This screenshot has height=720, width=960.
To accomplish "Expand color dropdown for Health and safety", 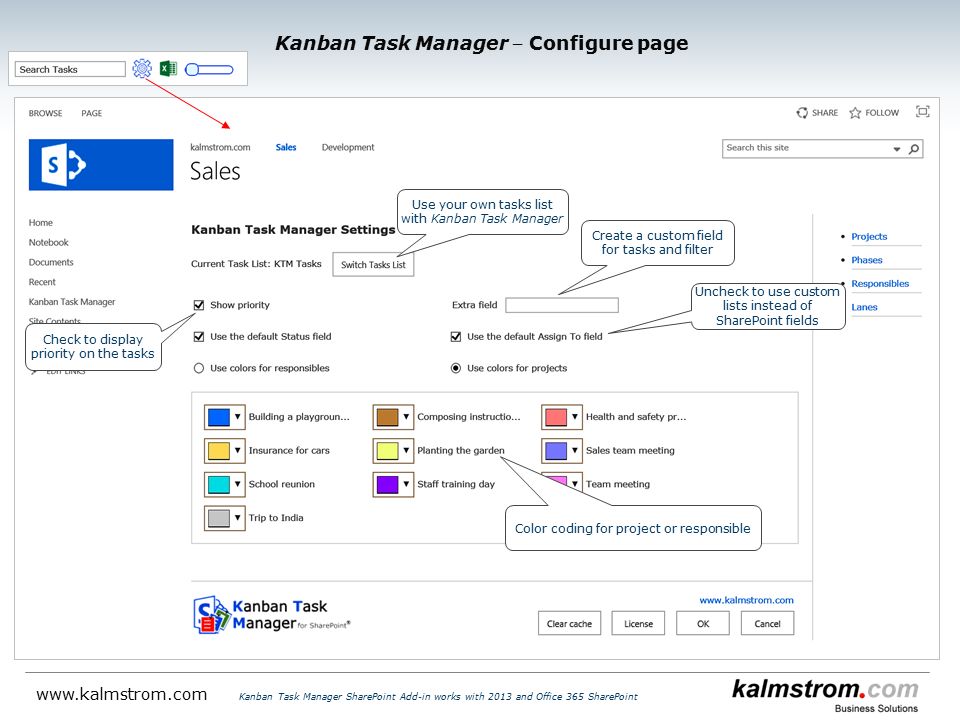I will [x=575, y=417].
